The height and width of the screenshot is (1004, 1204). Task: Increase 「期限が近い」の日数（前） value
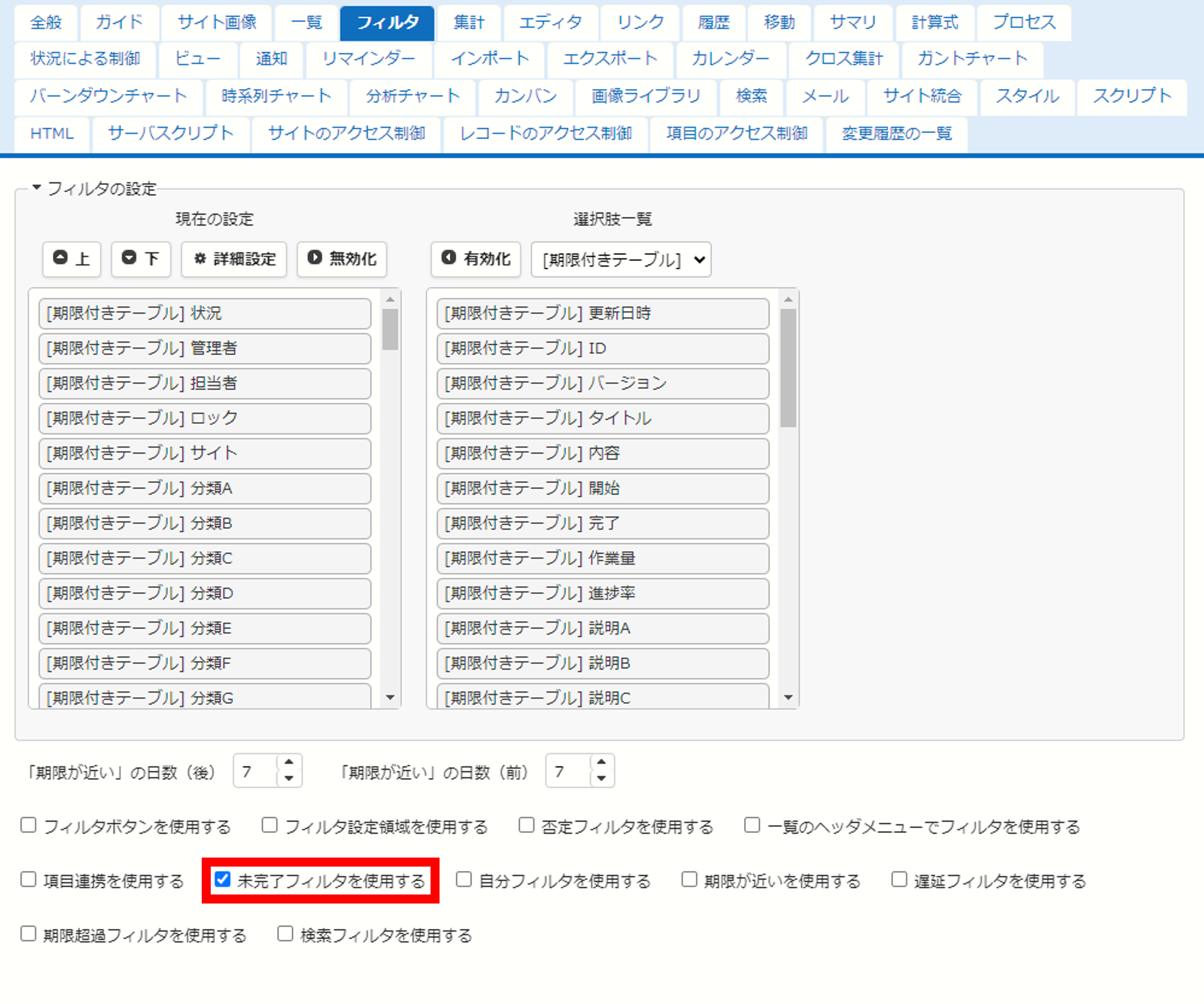coord(601,763)
